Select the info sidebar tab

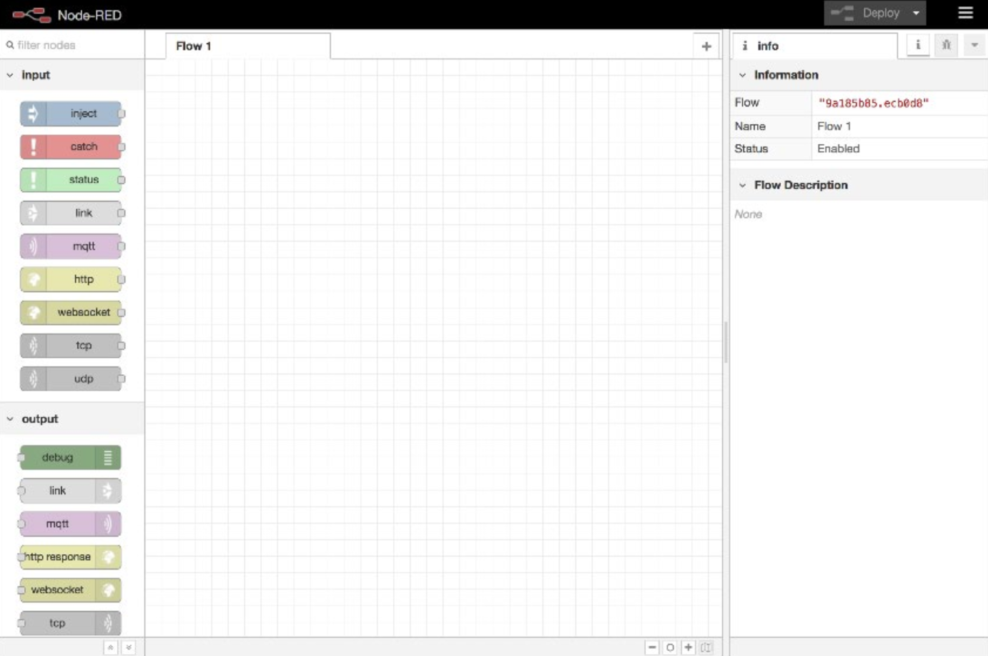click(814, 46)
